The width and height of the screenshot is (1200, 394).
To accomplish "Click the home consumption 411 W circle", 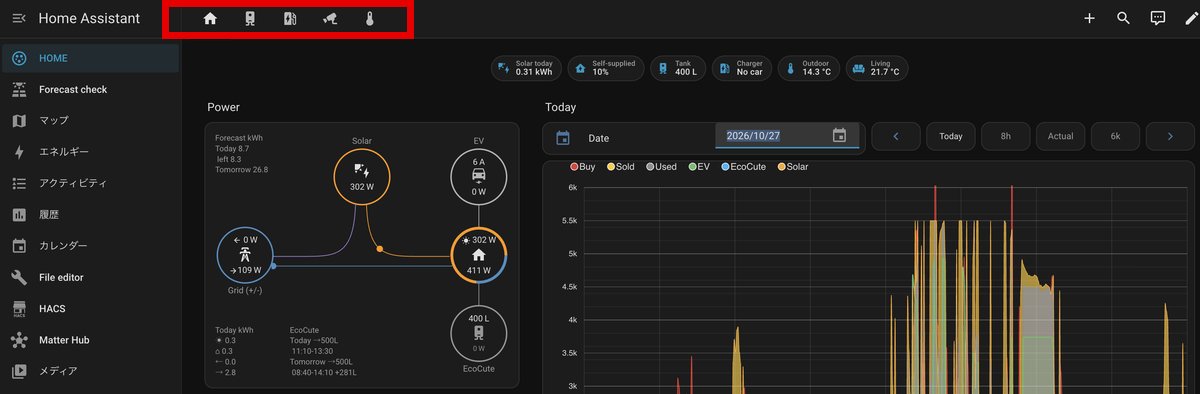I will click(x=479, y=255).
